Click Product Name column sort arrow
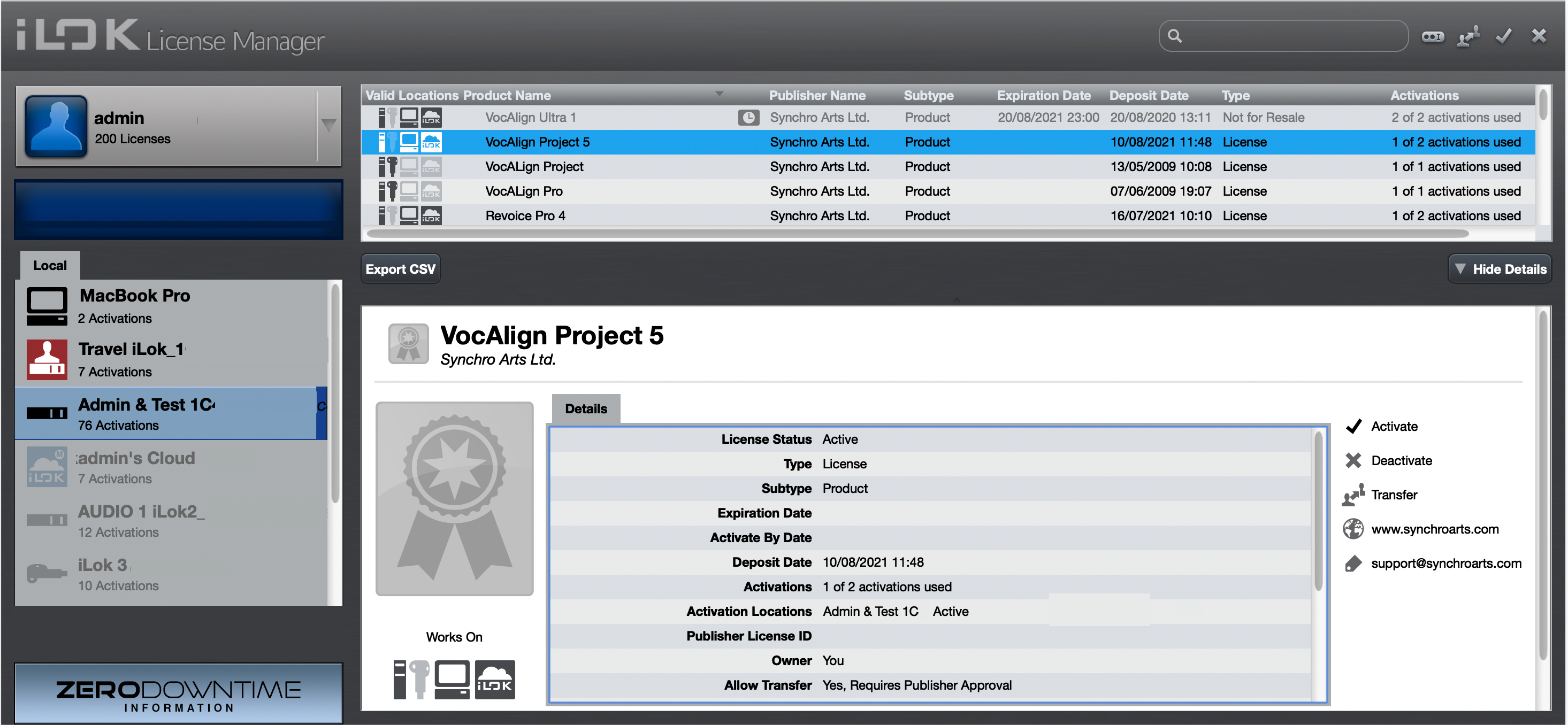The image size is (1568, 725). (x=719, y=94)
